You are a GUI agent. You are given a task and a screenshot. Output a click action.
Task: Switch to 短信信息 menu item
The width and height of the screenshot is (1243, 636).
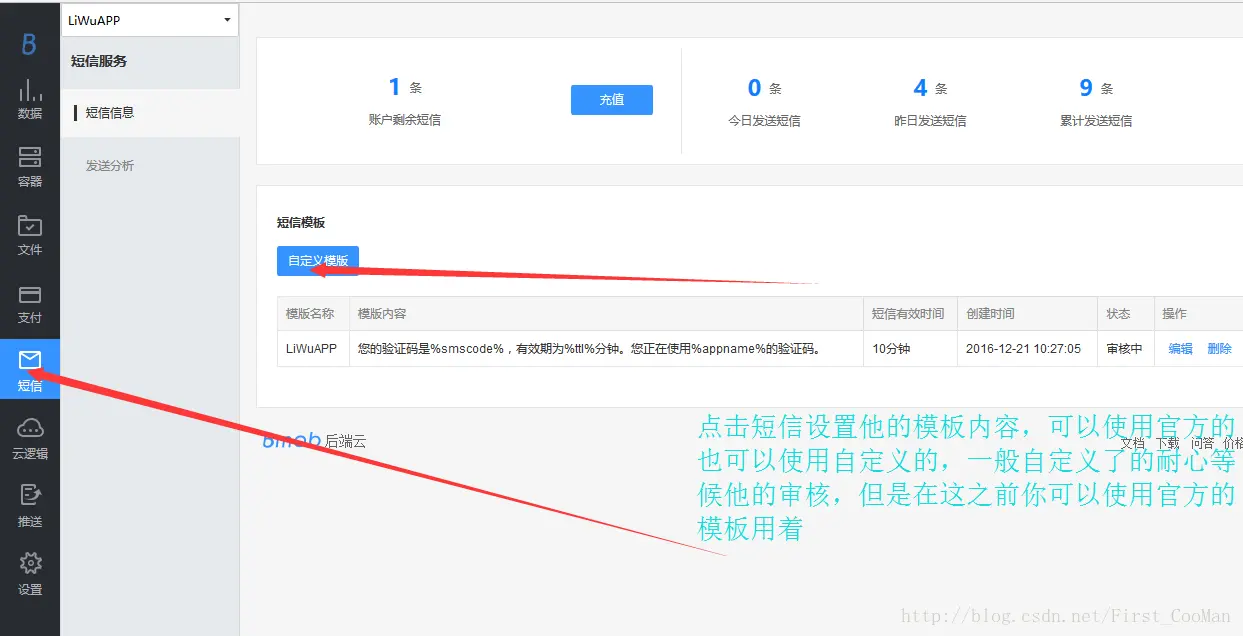tap(110, 113)
